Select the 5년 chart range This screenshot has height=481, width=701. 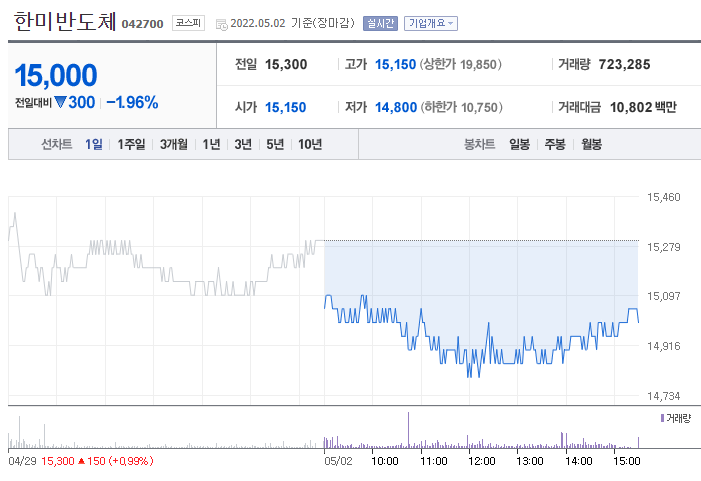point(275,144)
